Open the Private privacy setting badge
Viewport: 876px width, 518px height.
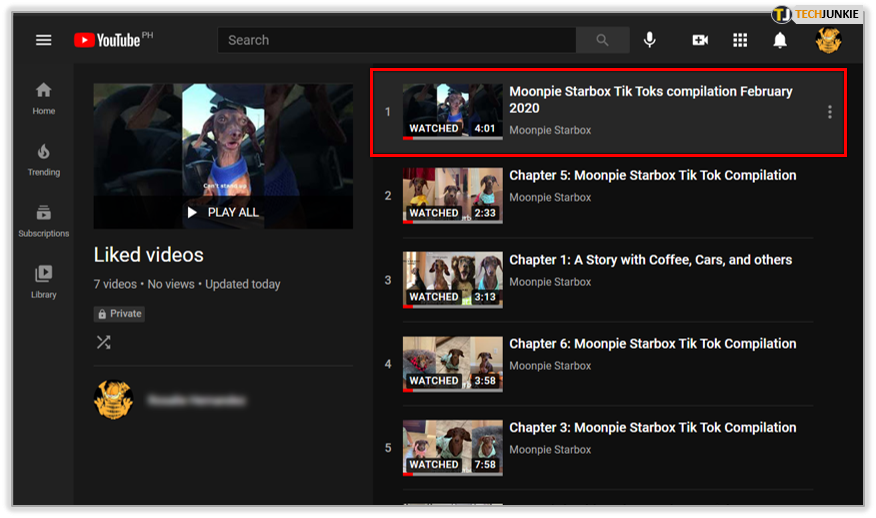(x=119, y=314)
